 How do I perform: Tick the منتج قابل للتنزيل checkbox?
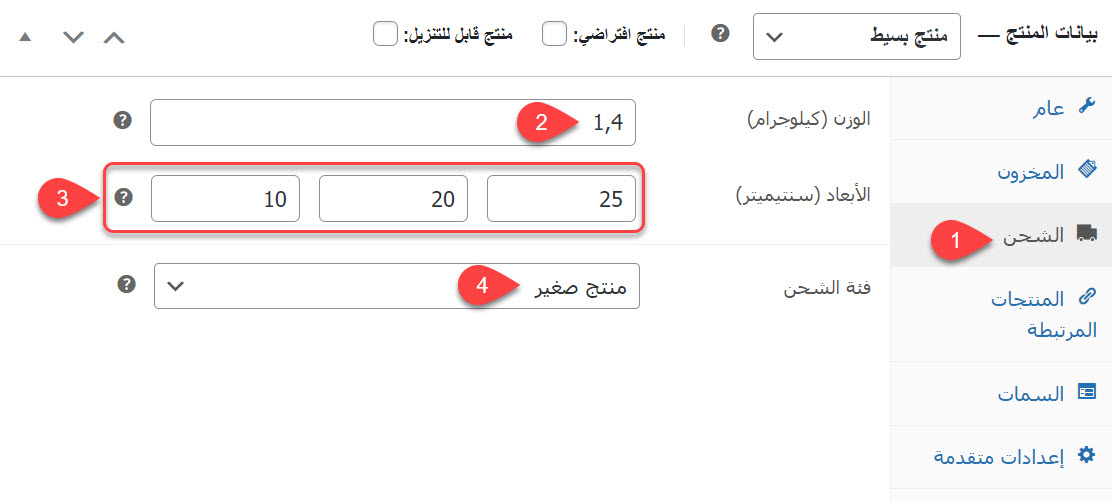coord(385,34)
